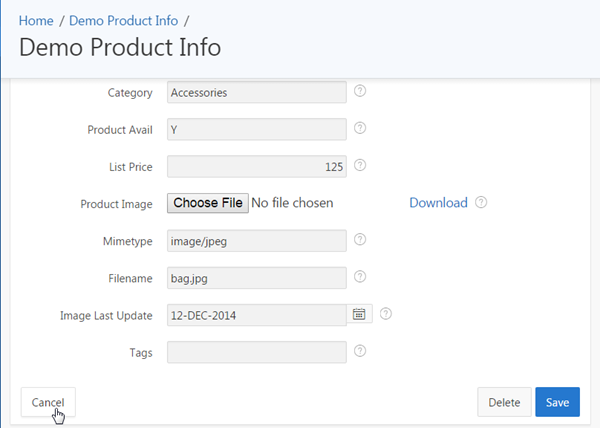Image resolution: width=600 pixels, height=428 pixels.
Task: Click help icon next to Download link
Action: click(481, 202)
